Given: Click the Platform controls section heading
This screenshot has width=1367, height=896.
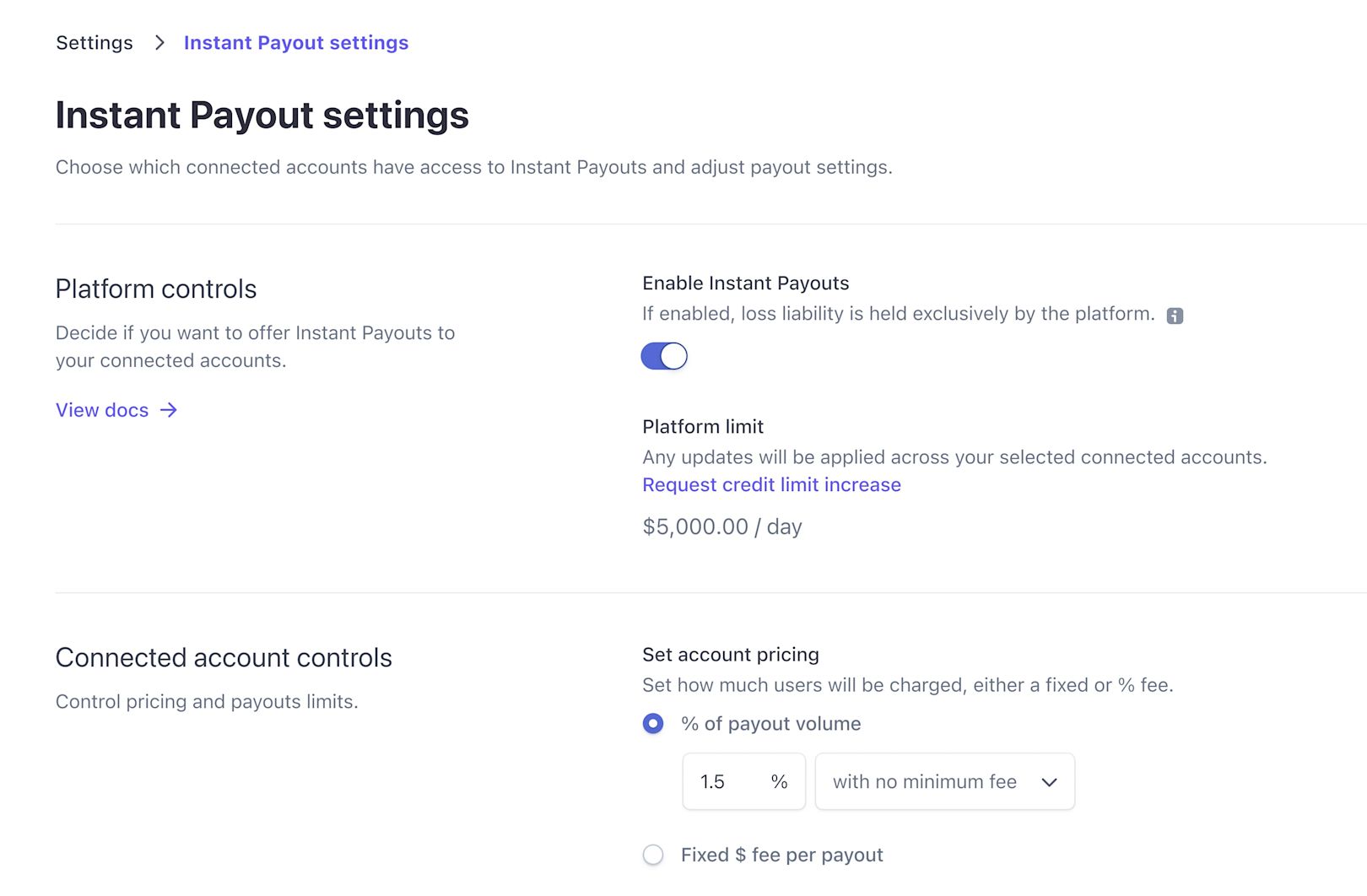Looking at the screenshot, I should click(156, 289).
